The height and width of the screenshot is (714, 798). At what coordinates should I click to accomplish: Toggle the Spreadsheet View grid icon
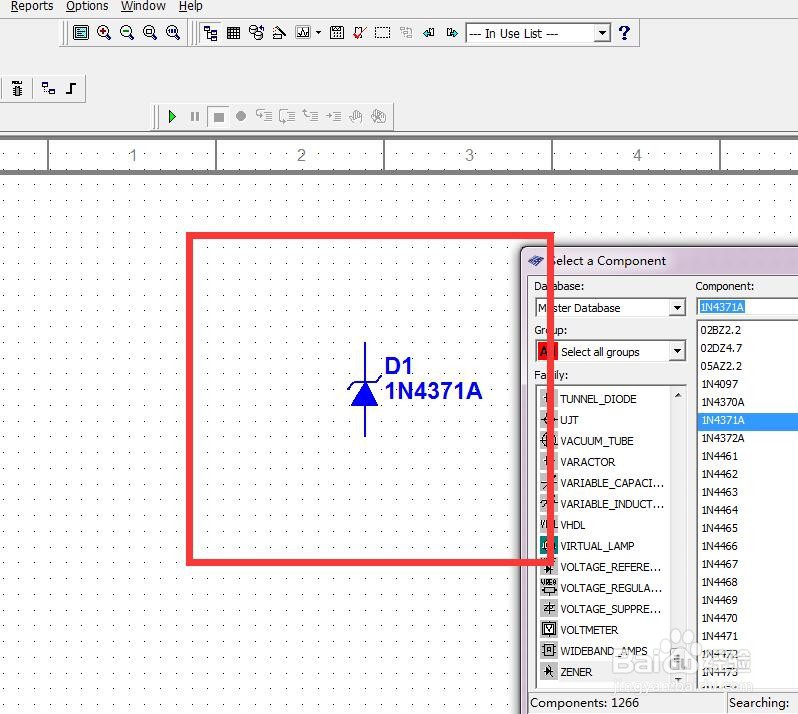pyautogui.click(x=234, y=33)
